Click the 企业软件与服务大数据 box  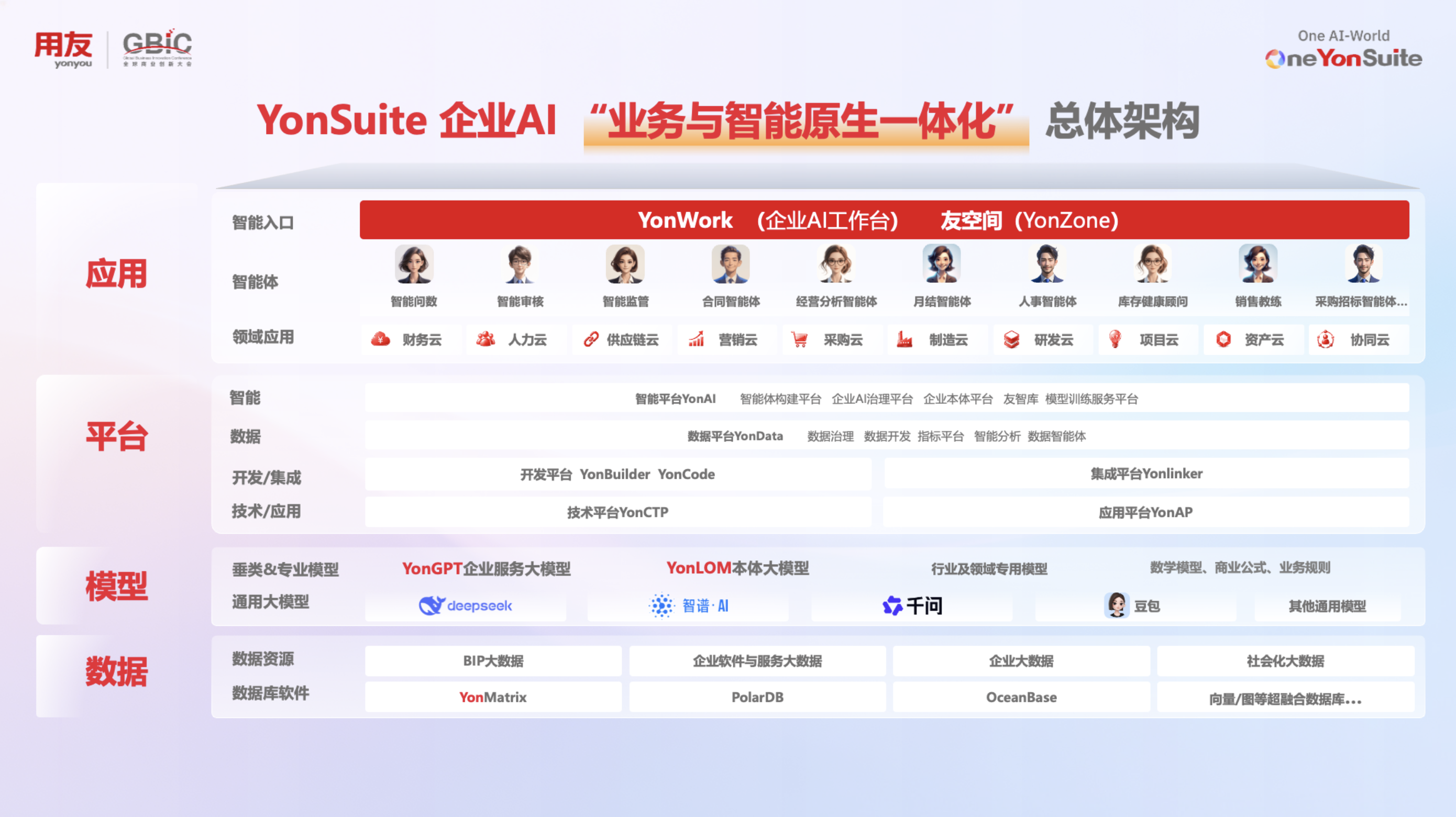757,661
